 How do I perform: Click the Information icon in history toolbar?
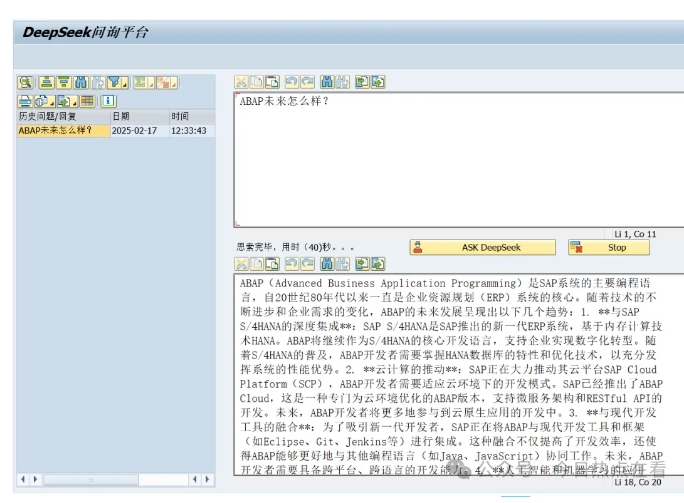click(108, 101)
